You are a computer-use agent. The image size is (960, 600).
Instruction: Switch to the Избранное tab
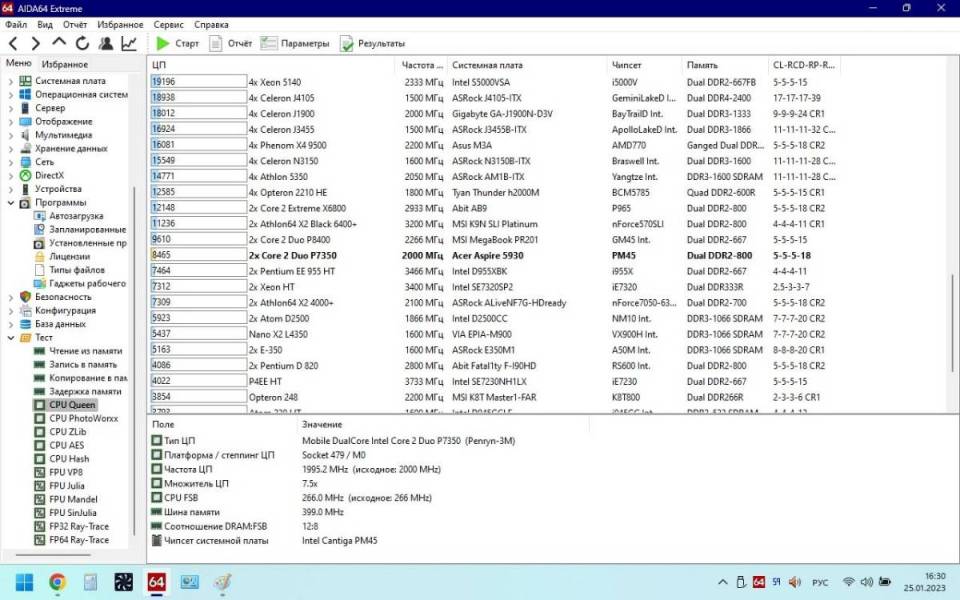click(x=65, y=64)
